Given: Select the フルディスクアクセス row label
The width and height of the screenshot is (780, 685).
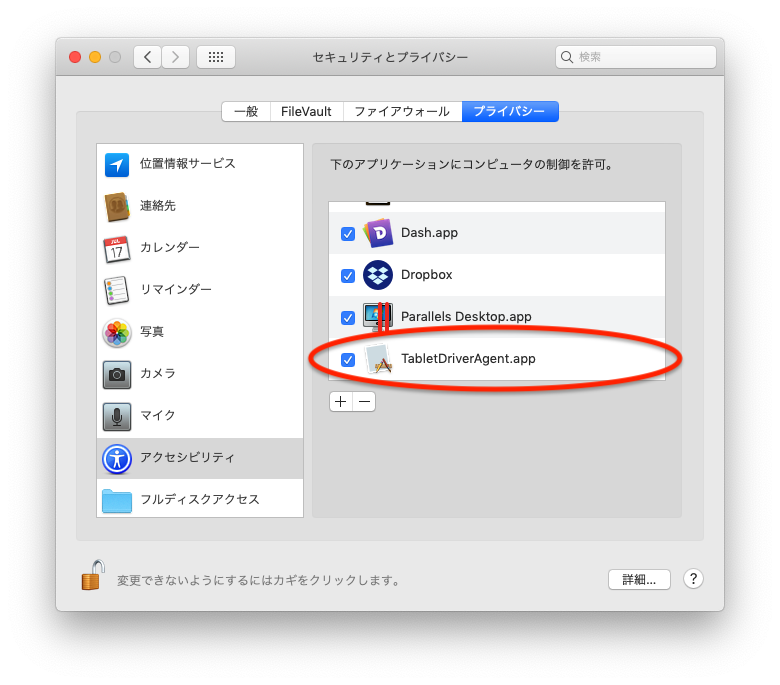Looking at the screenshot, I should pyautogui.click(x=200, y=499).
